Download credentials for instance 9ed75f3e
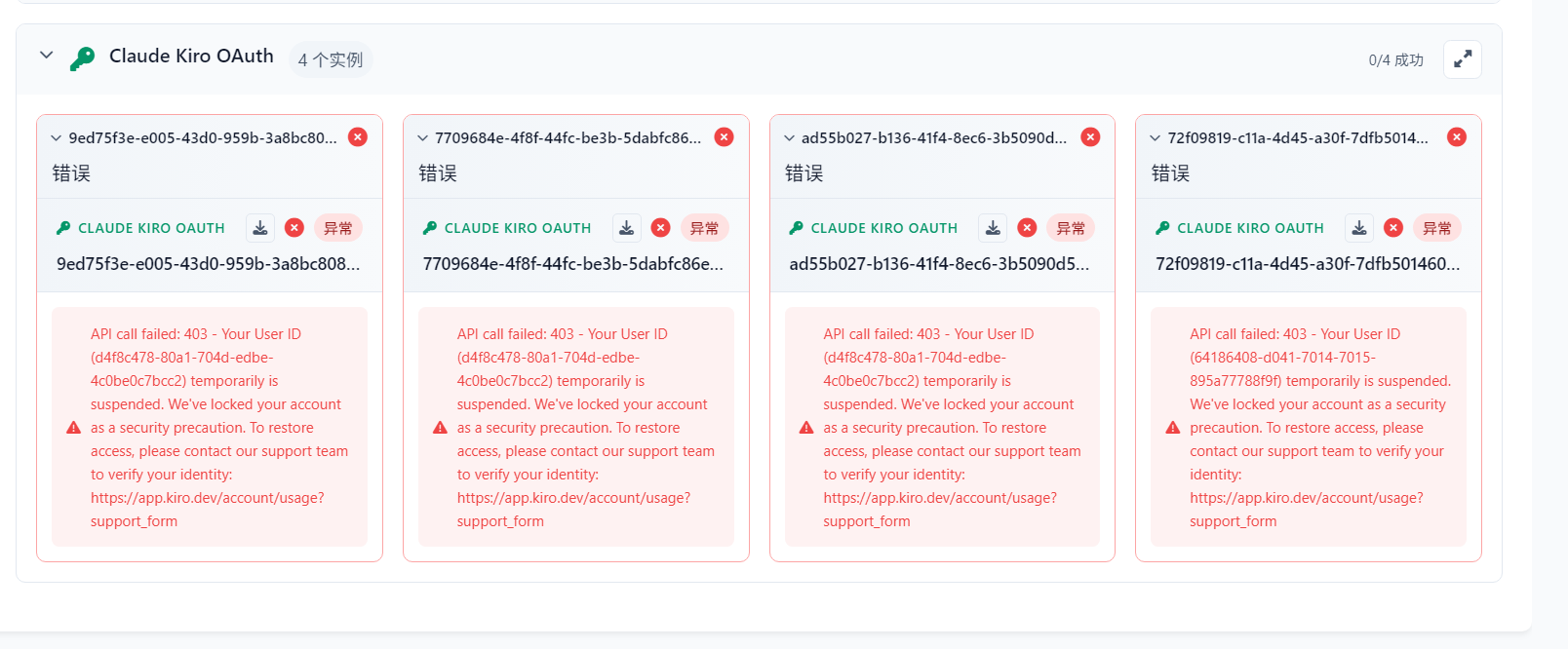This screenshot has width=1568, height=649. pos(260,228)
